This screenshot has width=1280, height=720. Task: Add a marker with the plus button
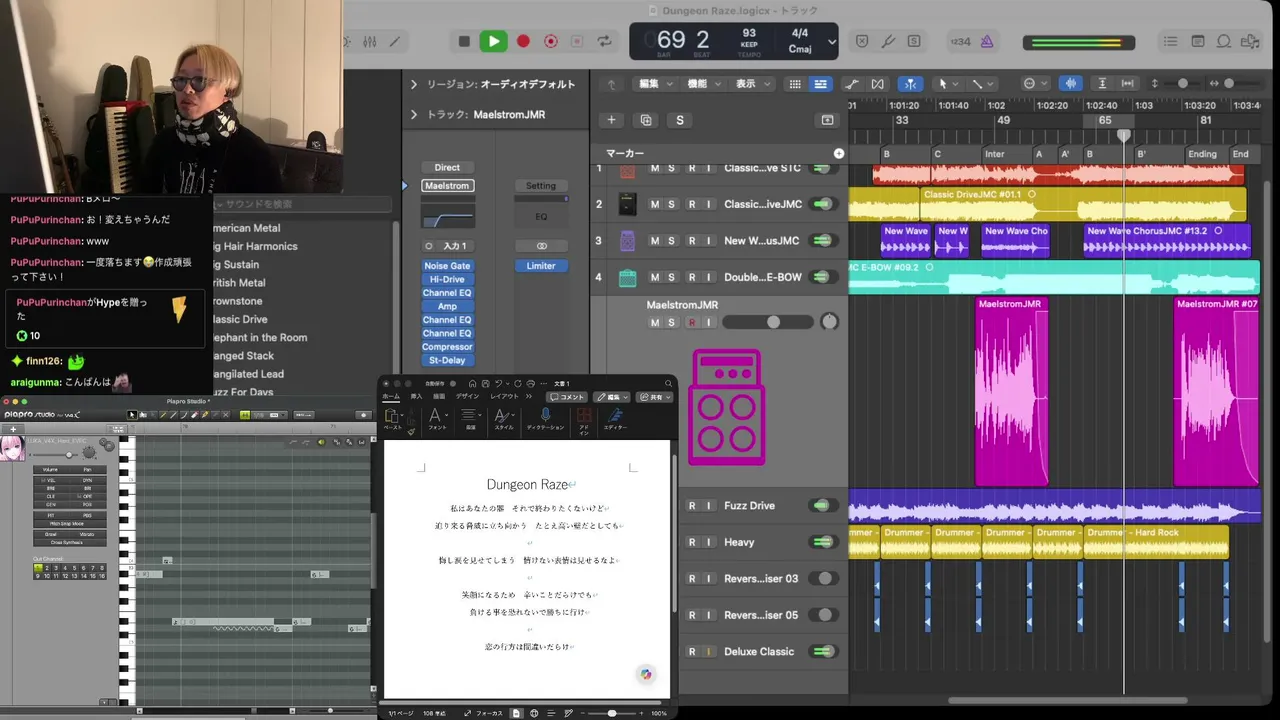pos(839,154)
